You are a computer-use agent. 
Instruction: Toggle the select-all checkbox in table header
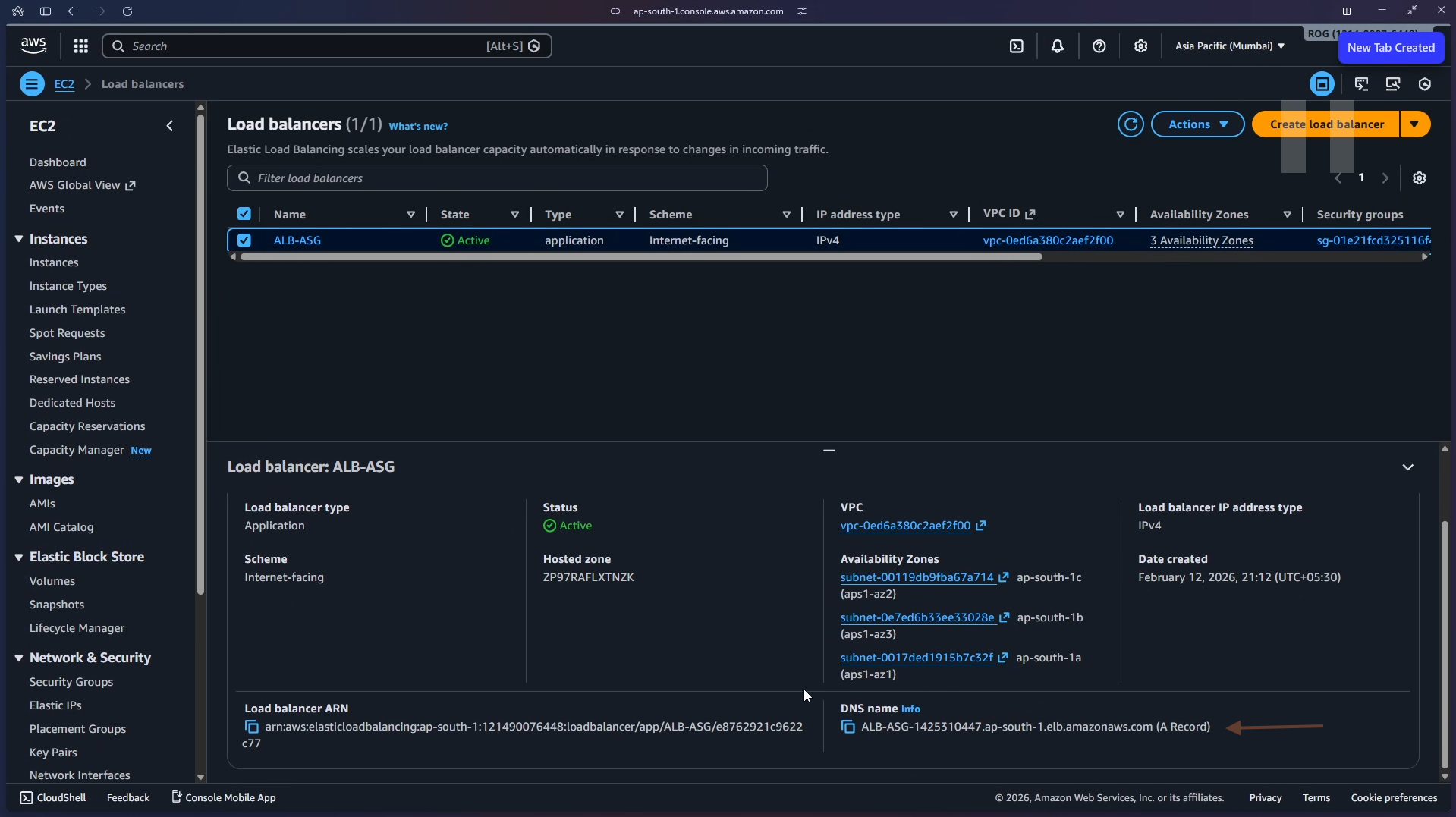coord(244,214)
